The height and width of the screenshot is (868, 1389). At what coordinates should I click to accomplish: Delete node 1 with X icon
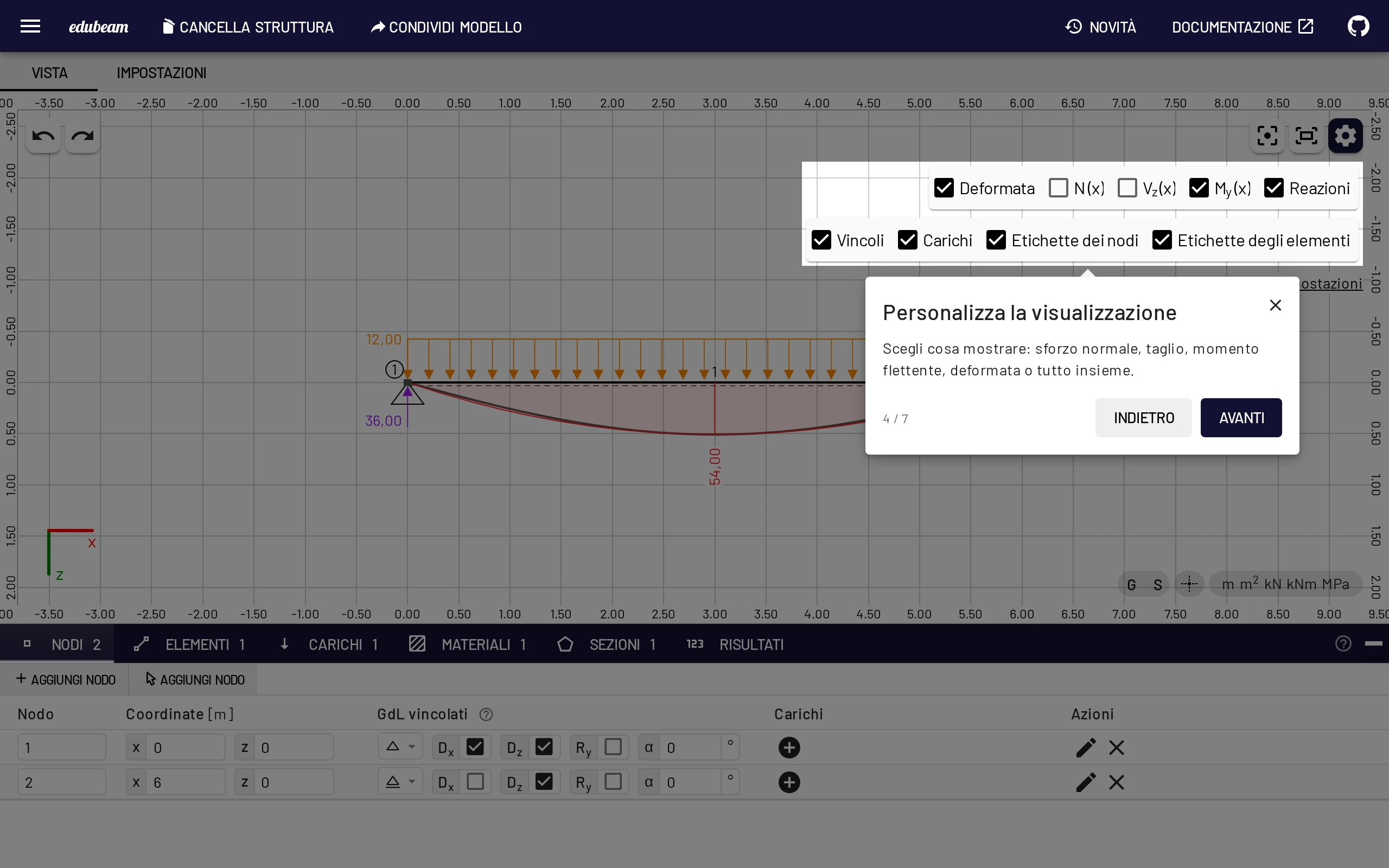point(1117,748)
